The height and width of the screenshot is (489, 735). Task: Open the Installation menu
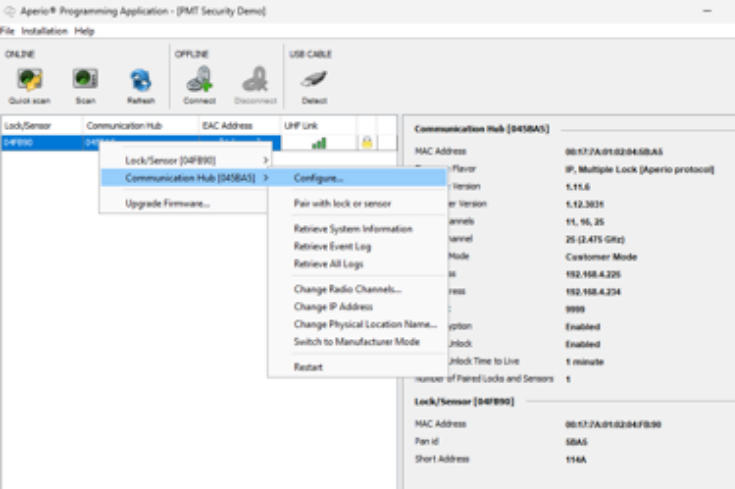[44, 31]
